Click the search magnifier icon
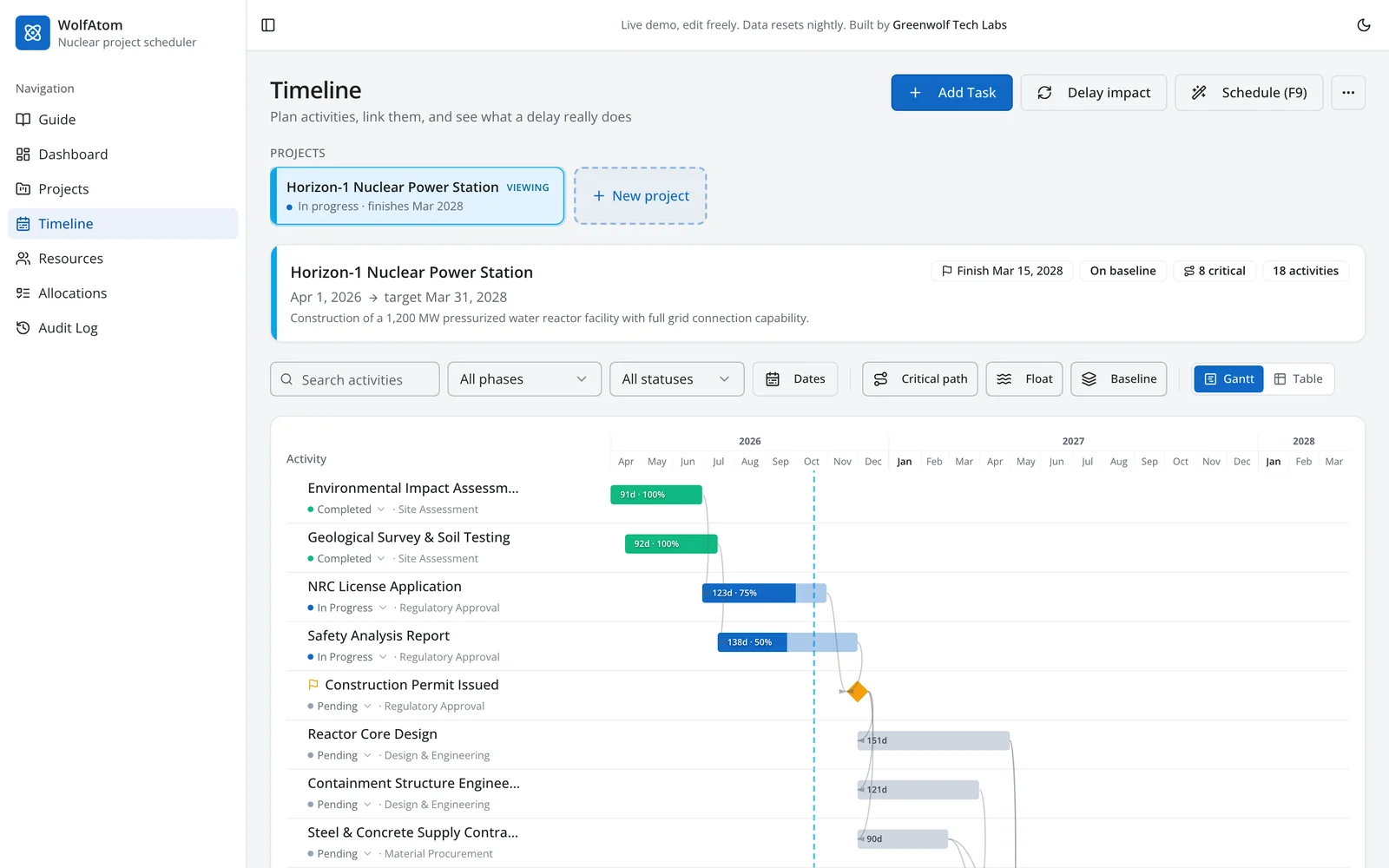Image resolution: width=1389 pixels, height=868 pixels. click(x=286, y=379)
